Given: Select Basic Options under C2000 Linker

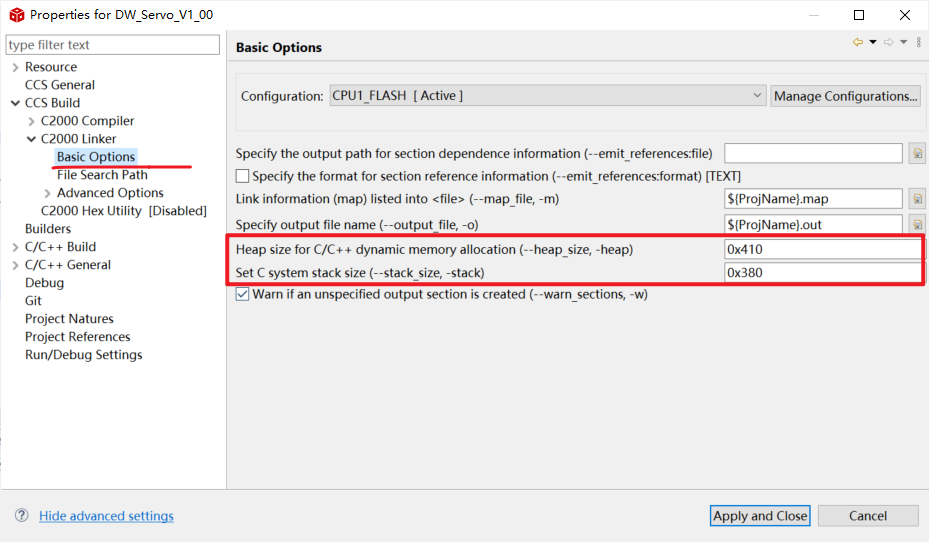Looking at the screenshot, I should (x=96, y=156).
